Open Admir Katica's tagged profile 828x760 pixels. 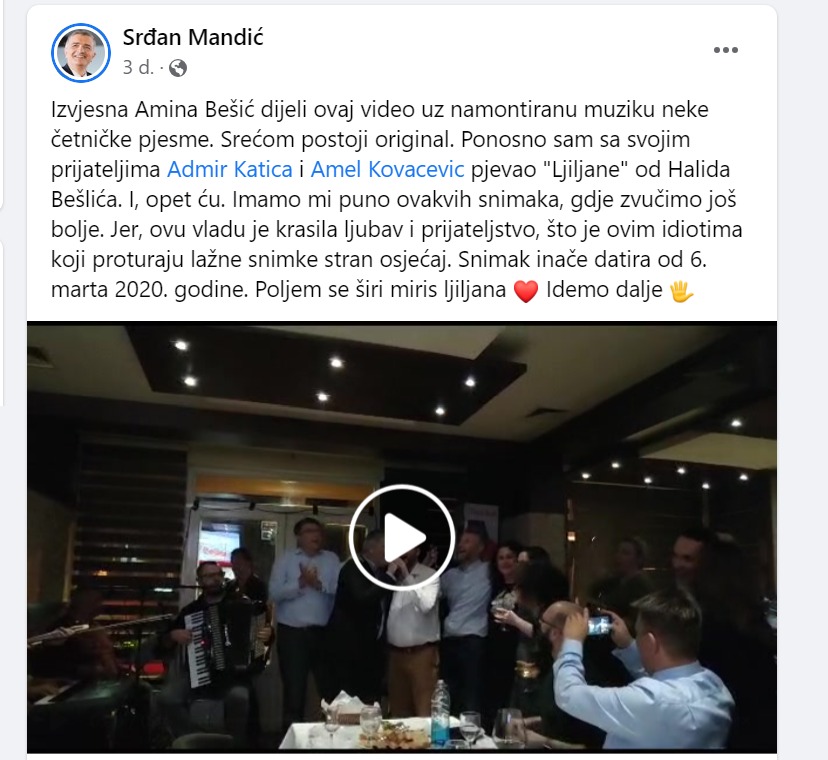pyautogui.click(x=230, y=170)
